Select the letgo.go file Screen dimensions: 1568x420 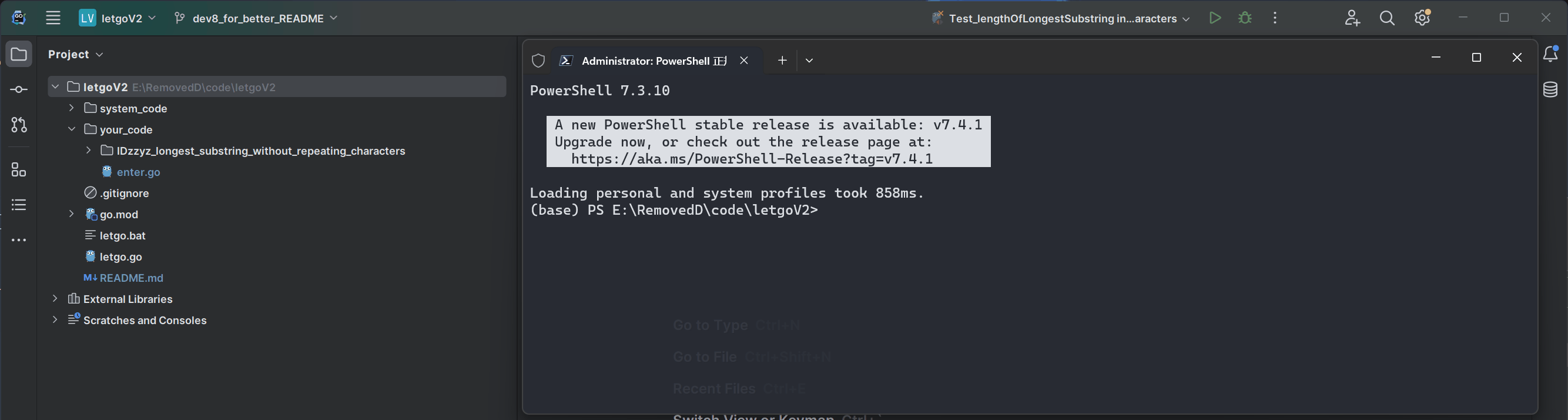click(120, 256)
